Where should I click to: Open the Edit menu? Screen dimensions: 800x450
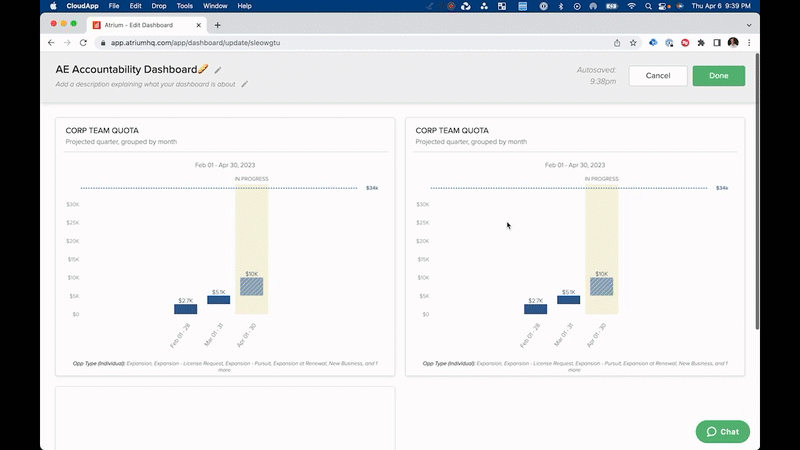point(135,6)
